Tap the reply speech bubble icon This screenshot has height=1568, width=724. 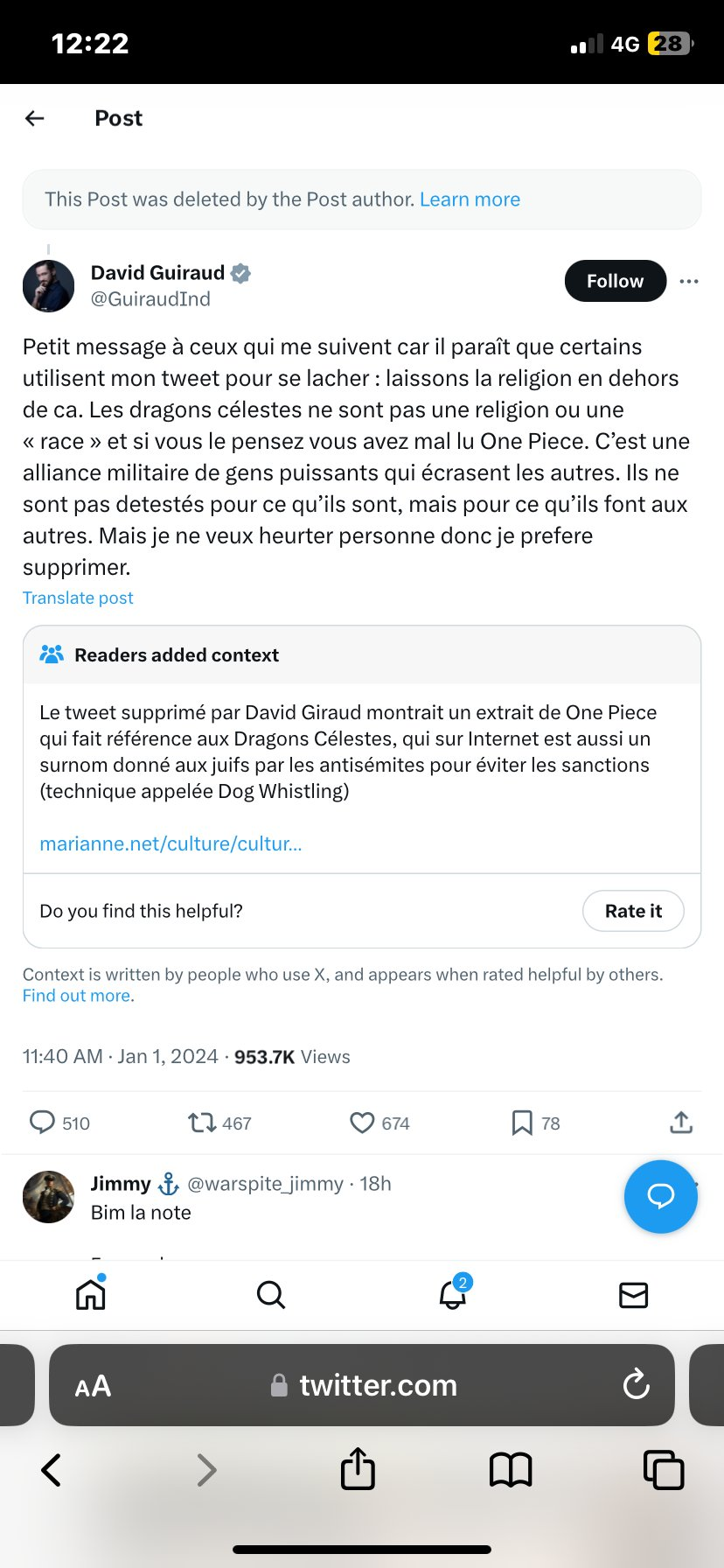pos(42,1122)
